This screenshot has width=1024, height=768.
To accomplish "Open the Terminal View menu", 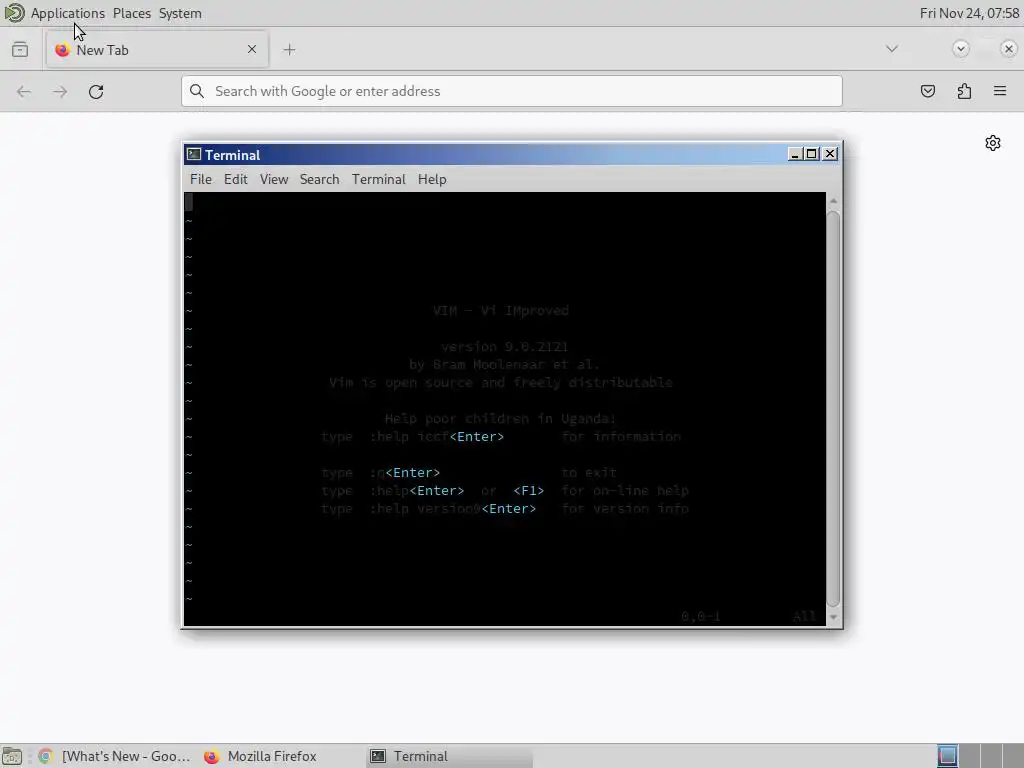I will pos(274,180).
